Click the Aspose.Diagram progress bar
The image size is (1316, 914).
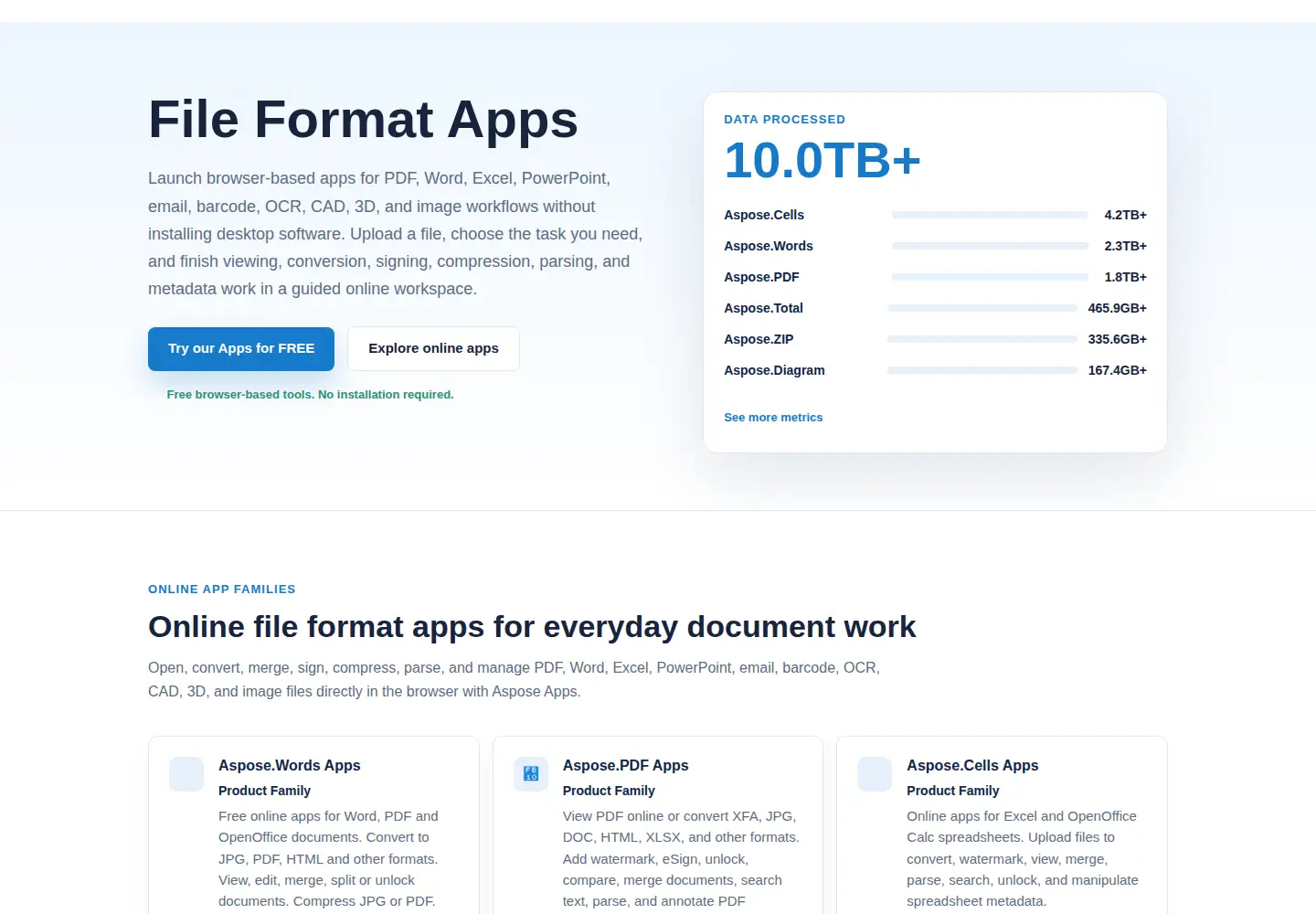tap(982, 371)
